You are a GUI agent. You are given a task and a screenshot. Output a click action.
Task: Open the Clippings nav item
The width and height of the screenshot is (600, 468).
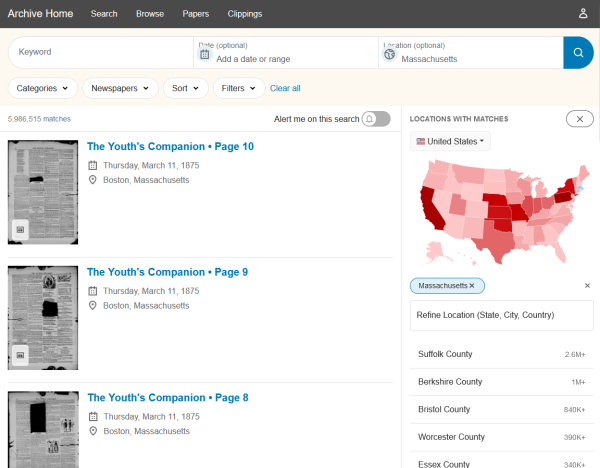(x=245, y=14)
